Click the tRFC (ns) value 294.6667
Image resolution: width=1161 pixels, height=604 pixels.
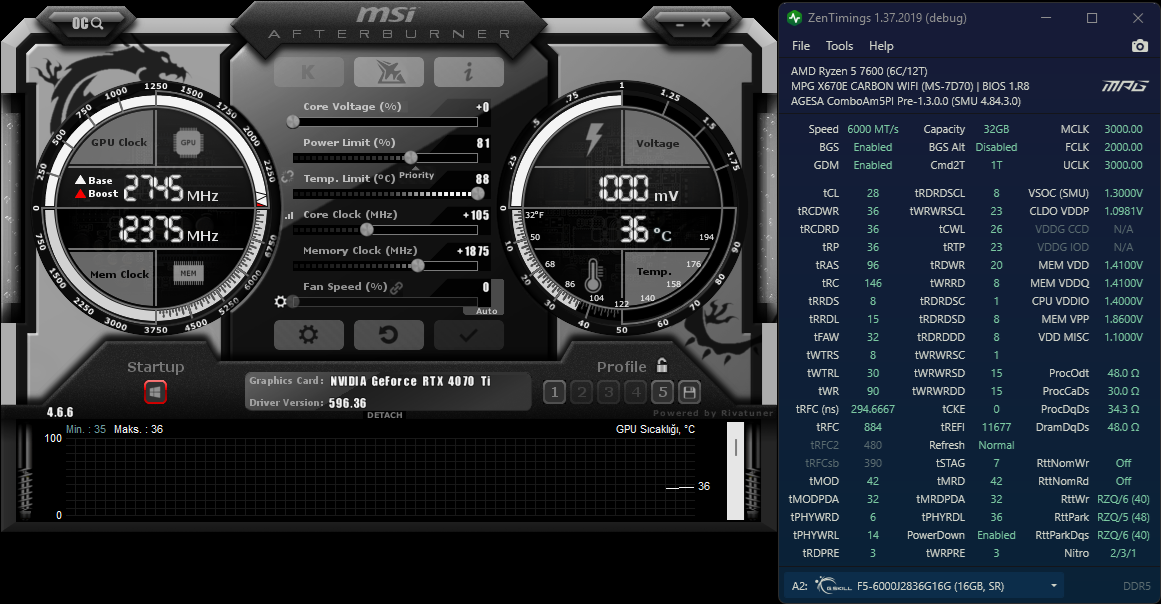tap(873, 409)
